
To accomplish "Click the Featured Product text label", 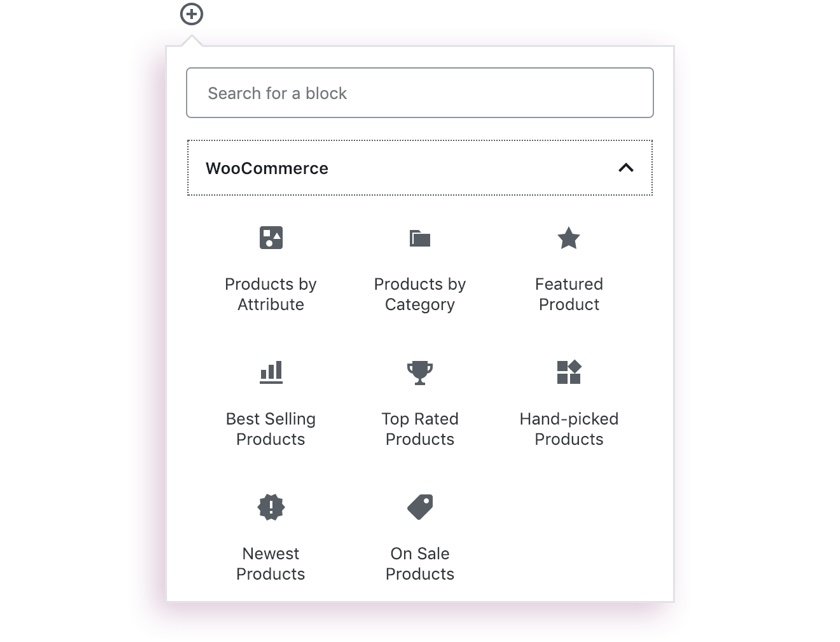I will tap(568, 293).
